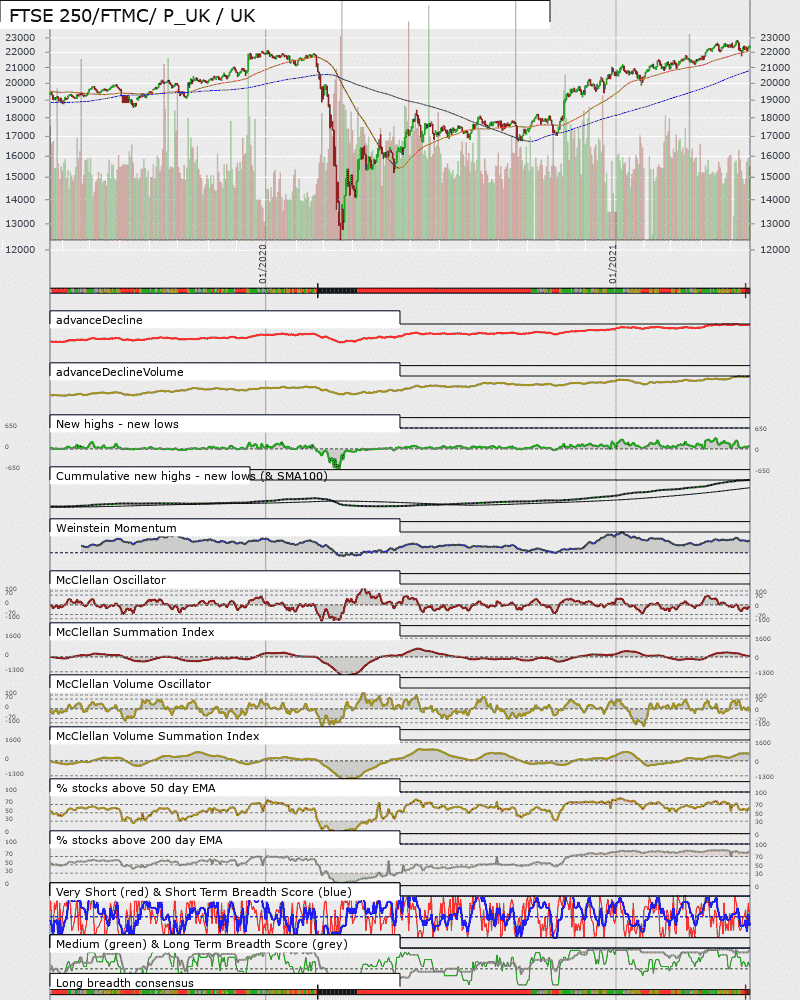Click the Cummulative new highs - new lows label
The width and height of the screenshot is (800, 1000).
(x=191, y=476)
